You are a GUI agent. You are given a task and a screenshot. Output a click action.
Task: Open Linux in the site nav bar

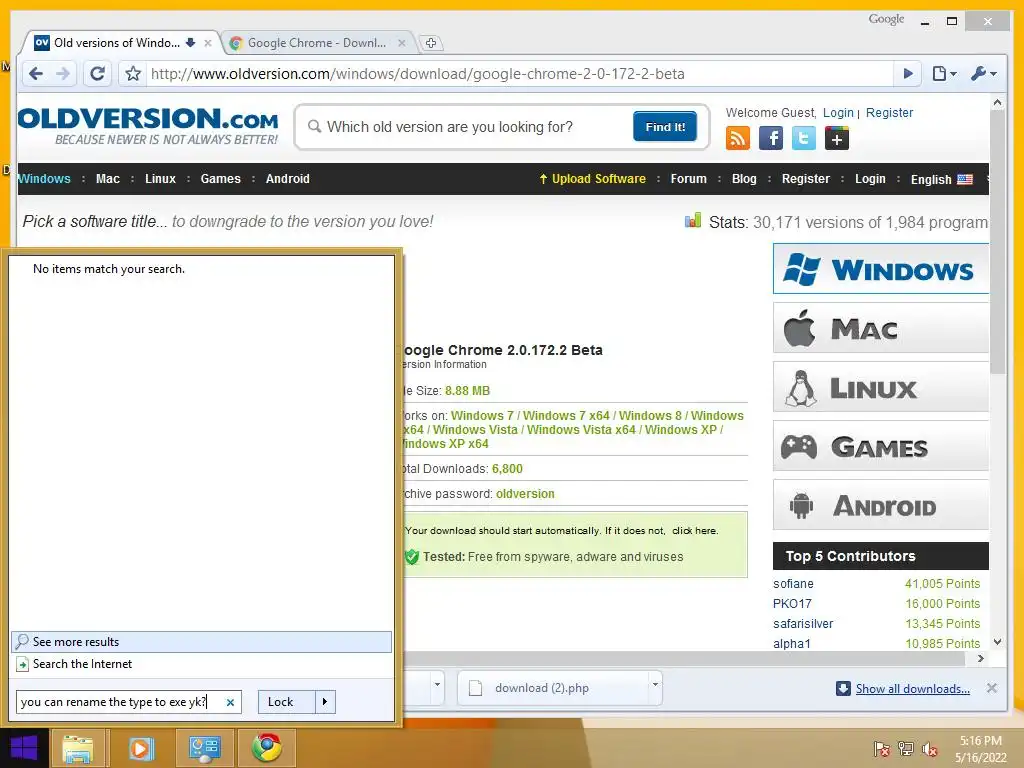pos(160,178)
